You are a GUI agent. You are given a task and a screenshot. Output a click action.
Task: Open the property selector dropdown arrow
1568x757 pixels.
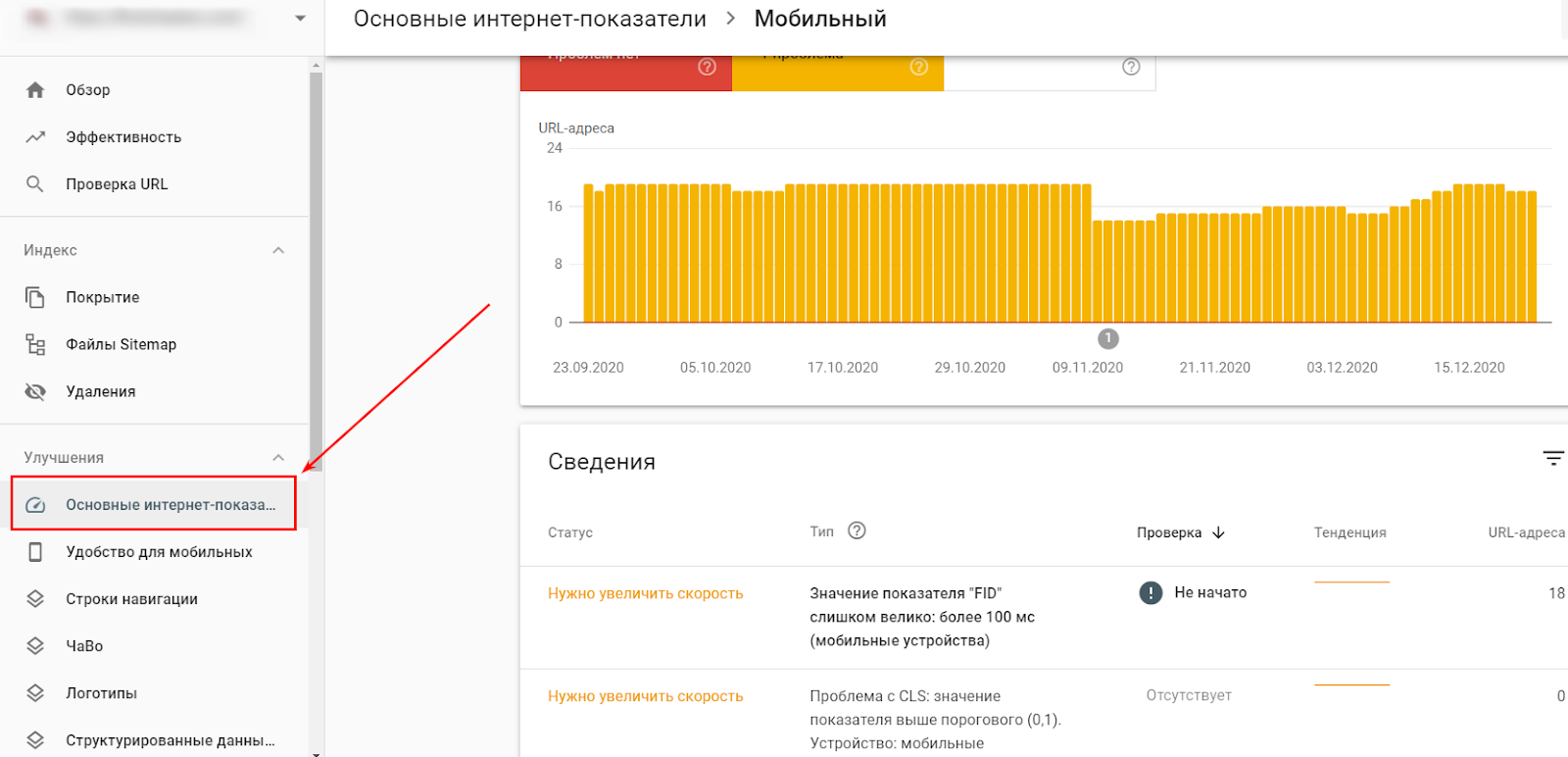tap(301, 18)
